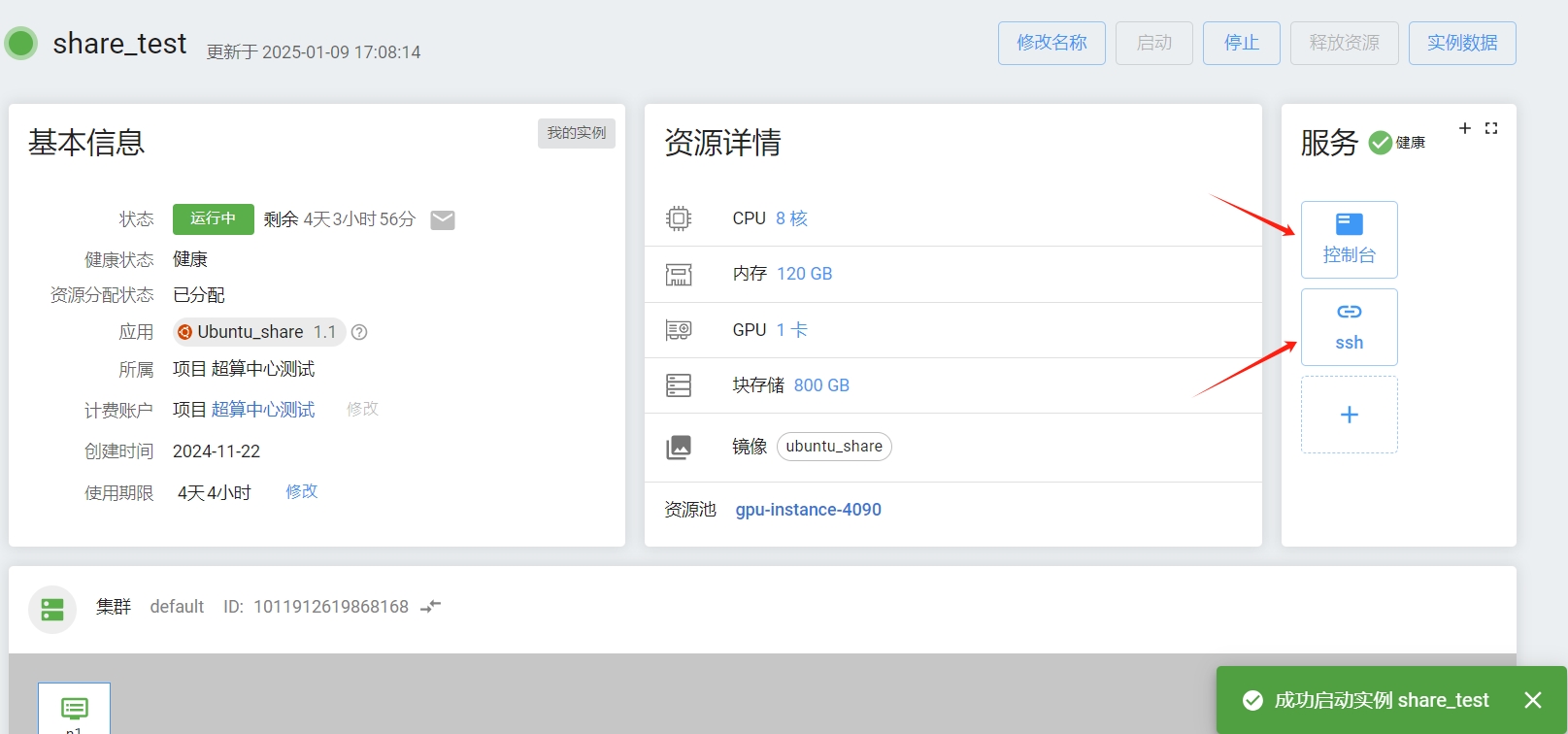Click the mail notification icon beside remaining time

click(443, 220)
